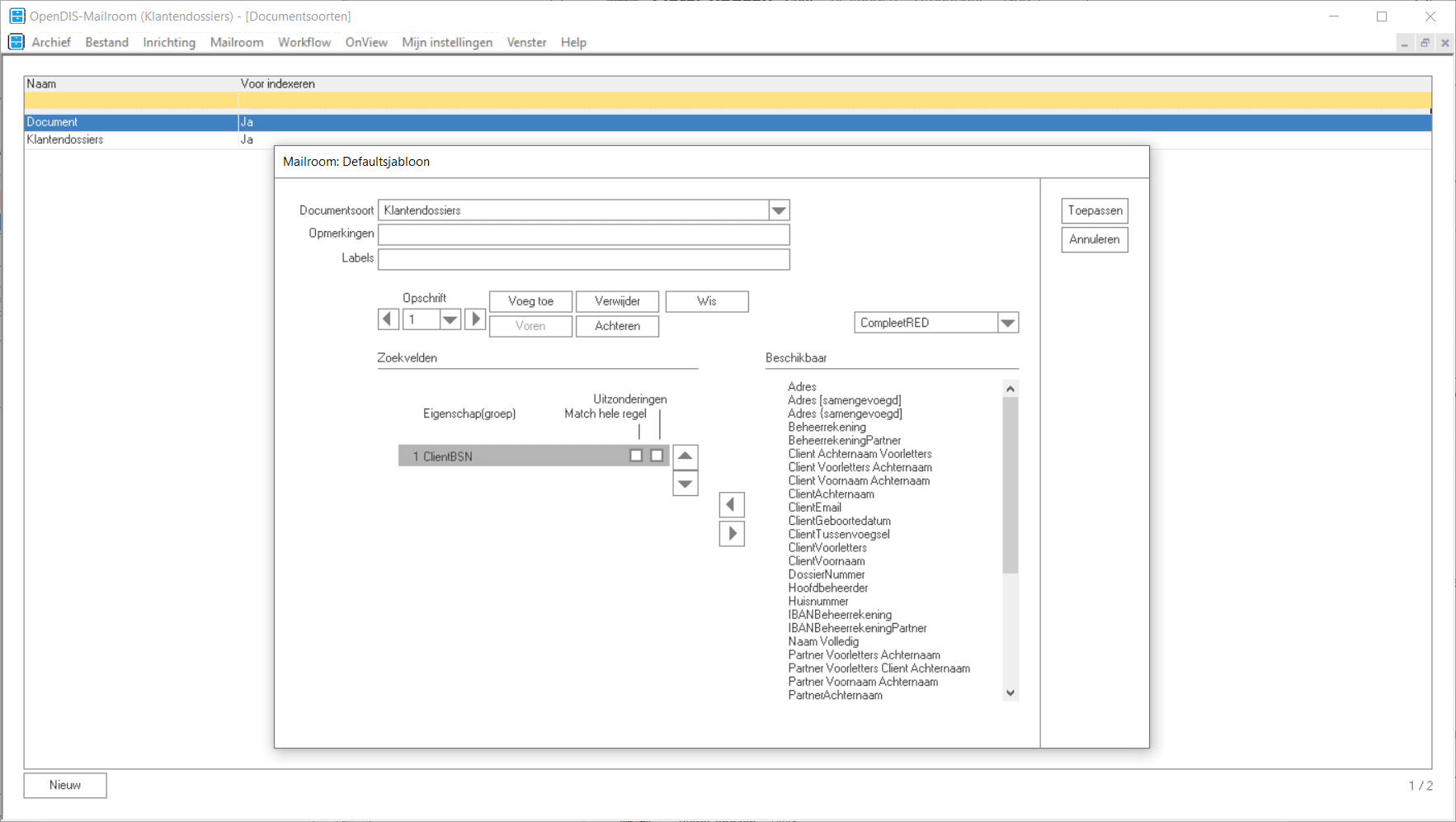Select 'Adres' in the Beschikbaar list
The image size is (1456, 822).
tap(802, 386)
